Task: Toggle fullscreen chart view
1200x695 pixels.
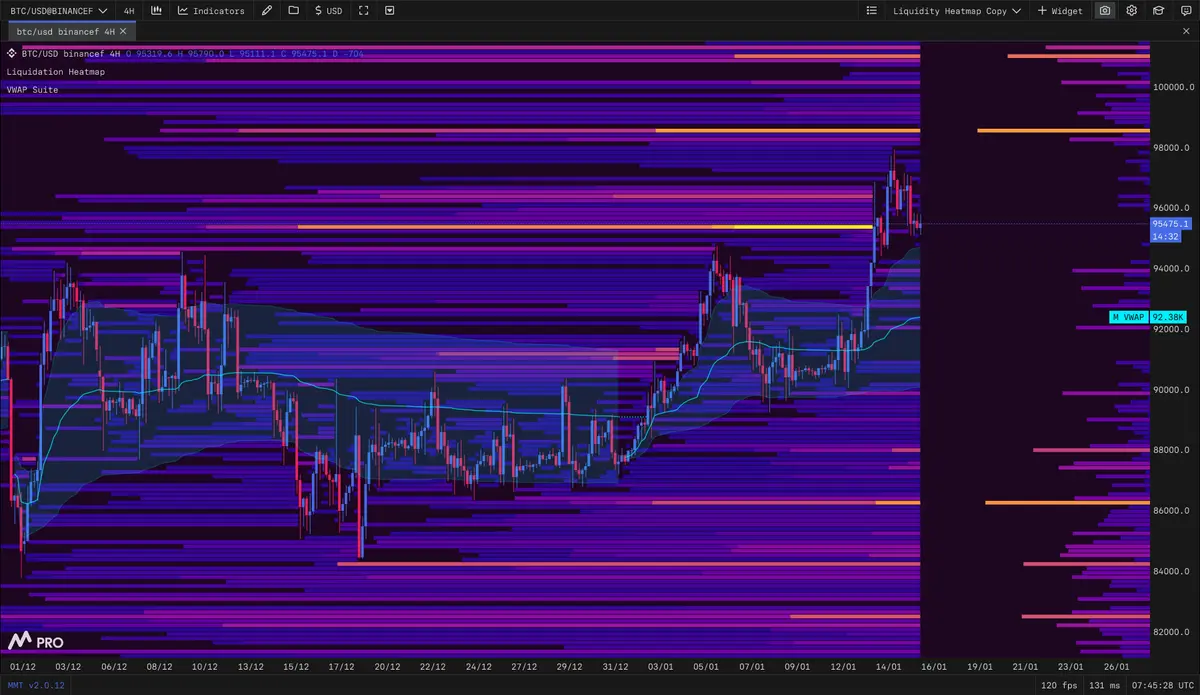Action: [x=363, y=11]
